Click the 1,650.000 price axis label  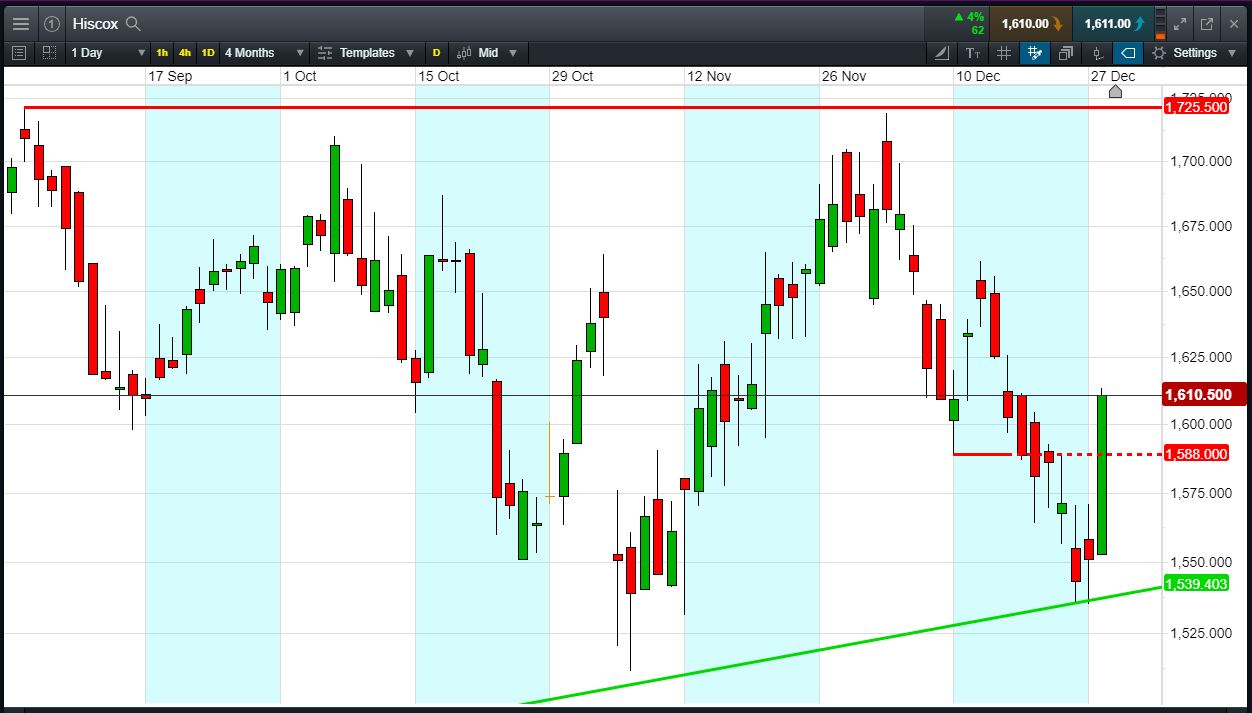[x=1201, y=291]
